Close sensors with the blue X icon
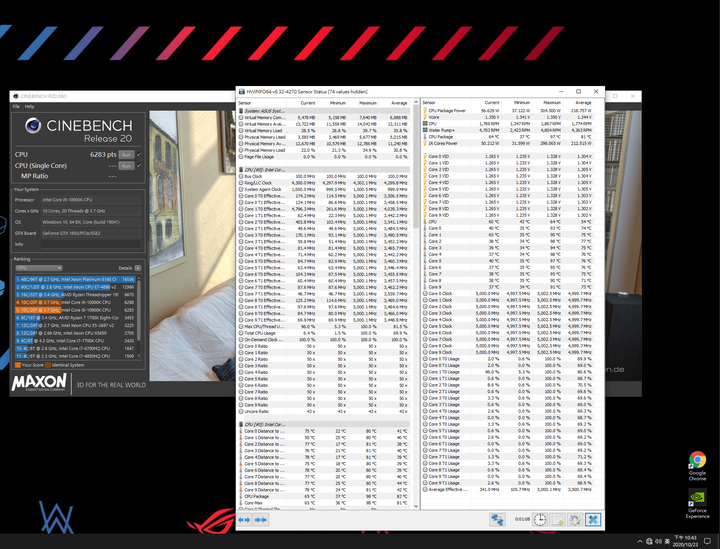Viewport: 720px width, 549px height. 593,519
